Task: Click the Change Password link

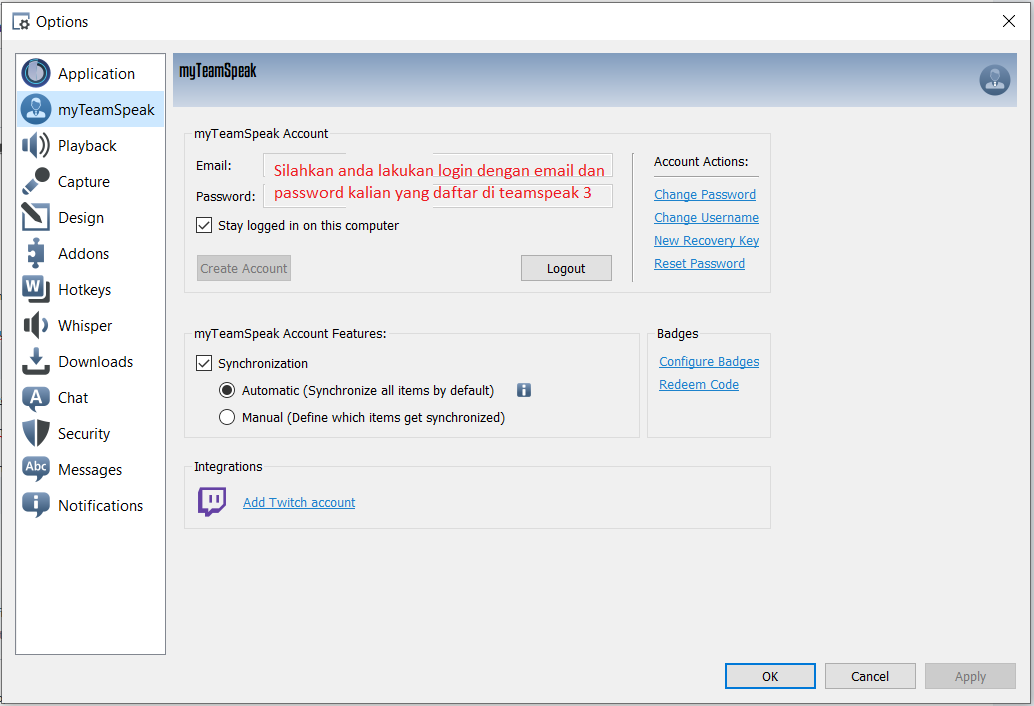Action: coord(705,194)
